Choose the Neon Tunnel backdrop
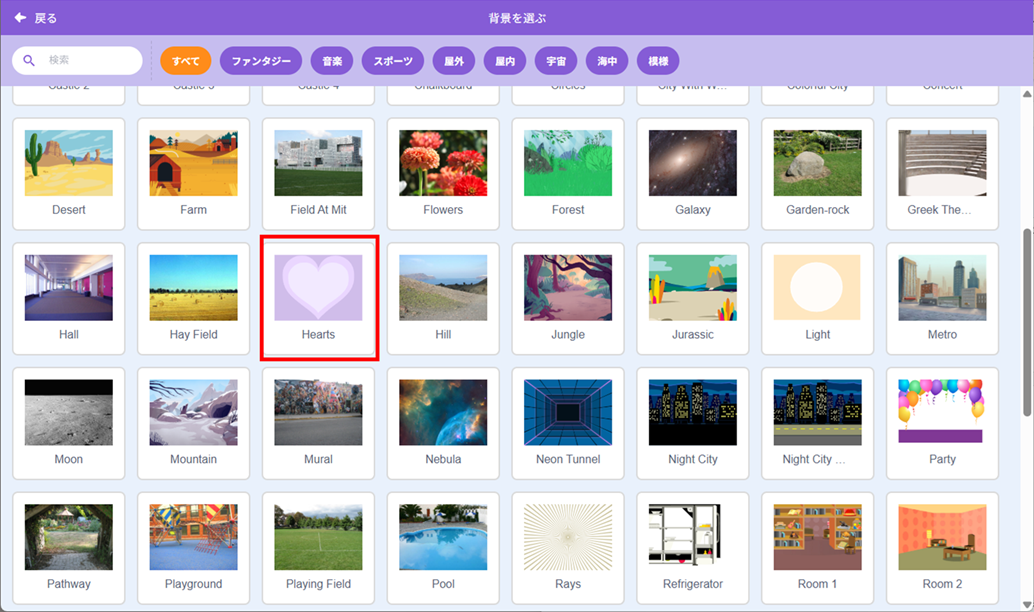The image size is (1034, 612). point(568,423)
